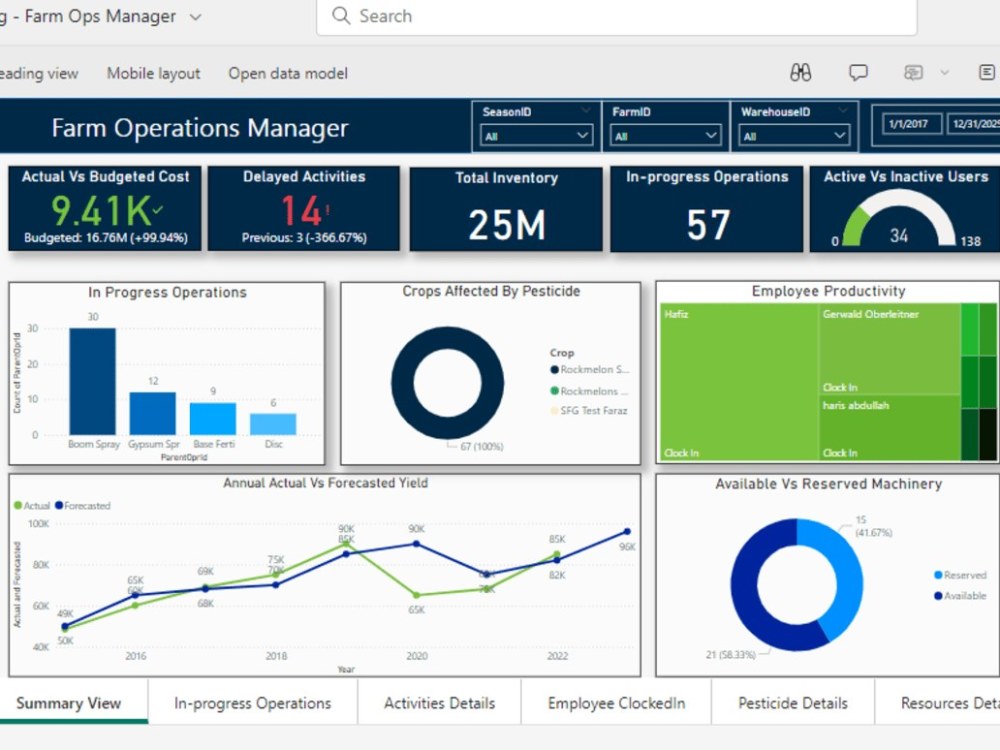Click Annual Actual Vs Forecasted Yield title
This screenshot has height=750, width=1000.
tap(325, 483)
